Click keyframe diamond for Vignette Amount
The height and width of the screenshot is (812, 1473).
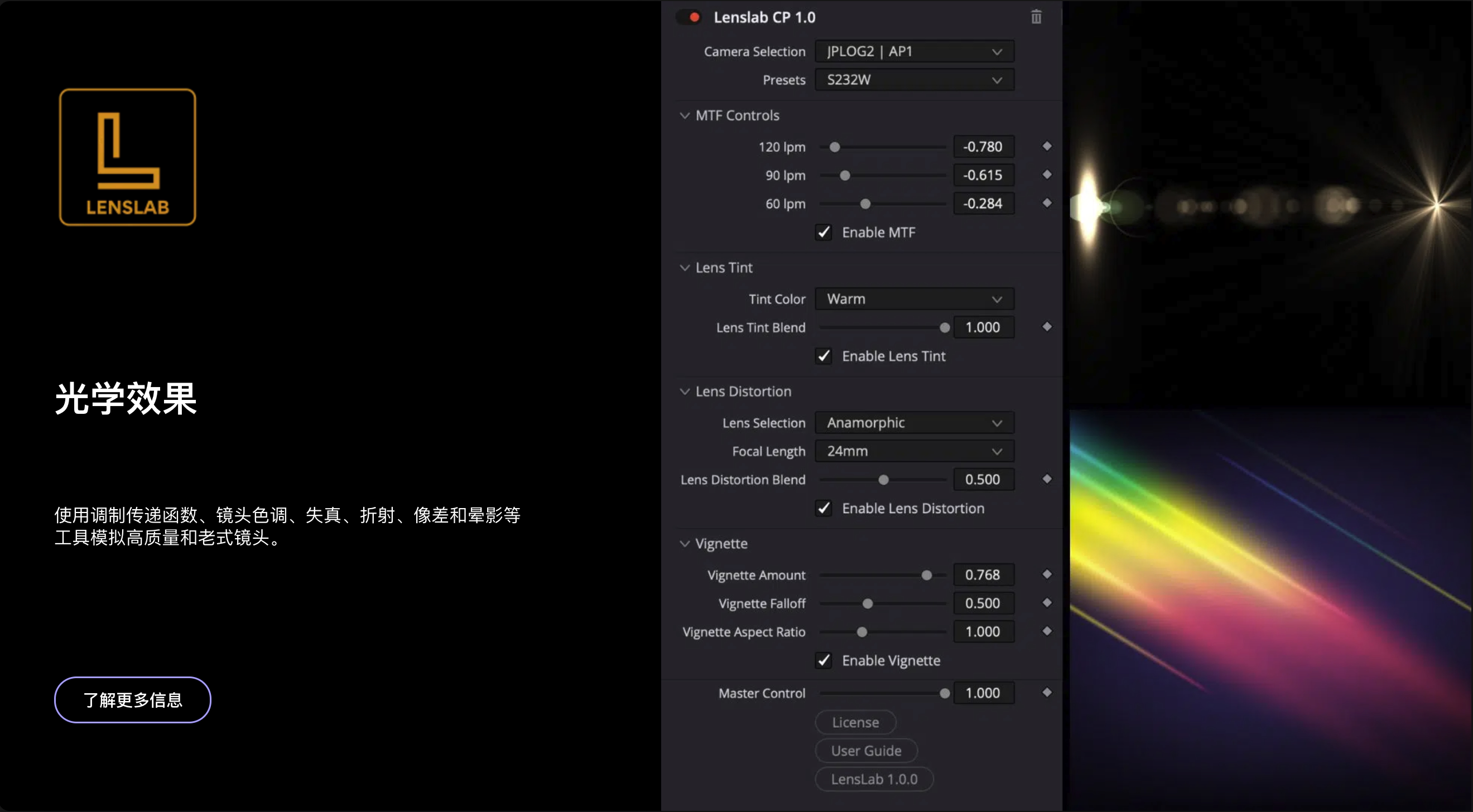click(x=1046, y=574)
